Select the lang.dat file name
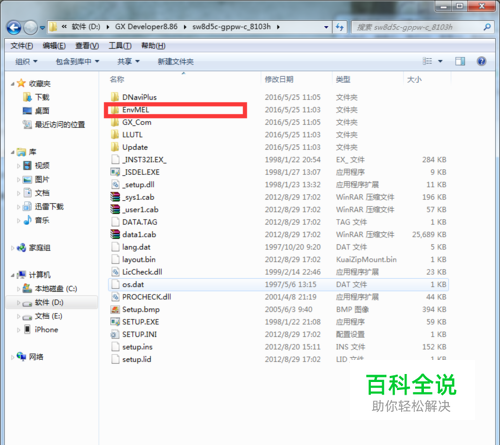Image resolution: width=500 pixels, height=445 pixels. (136, 247)
